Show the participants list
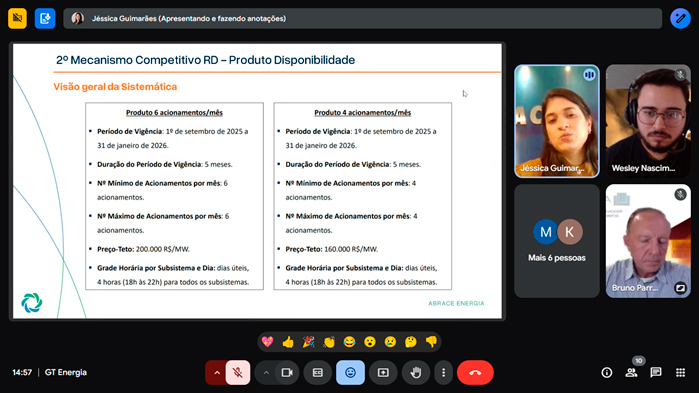The width and height of the screenshot is (699, 393). click(x=631, y=373)
